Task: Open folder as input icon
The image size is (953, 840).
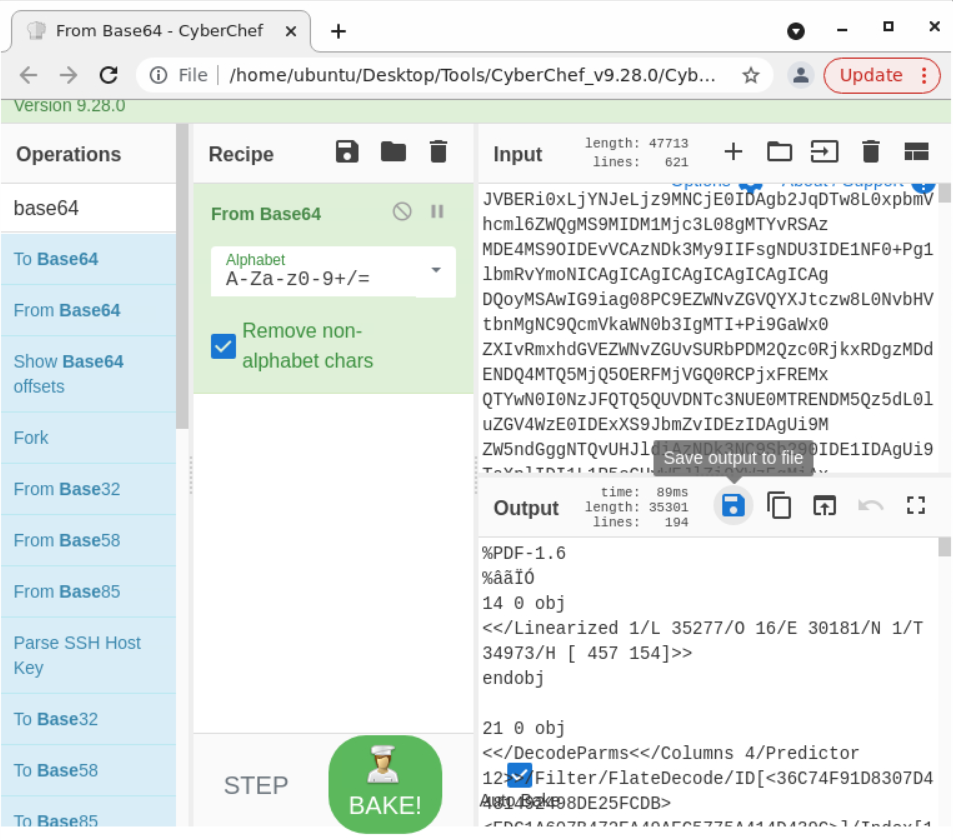Action: click(779, 152)
